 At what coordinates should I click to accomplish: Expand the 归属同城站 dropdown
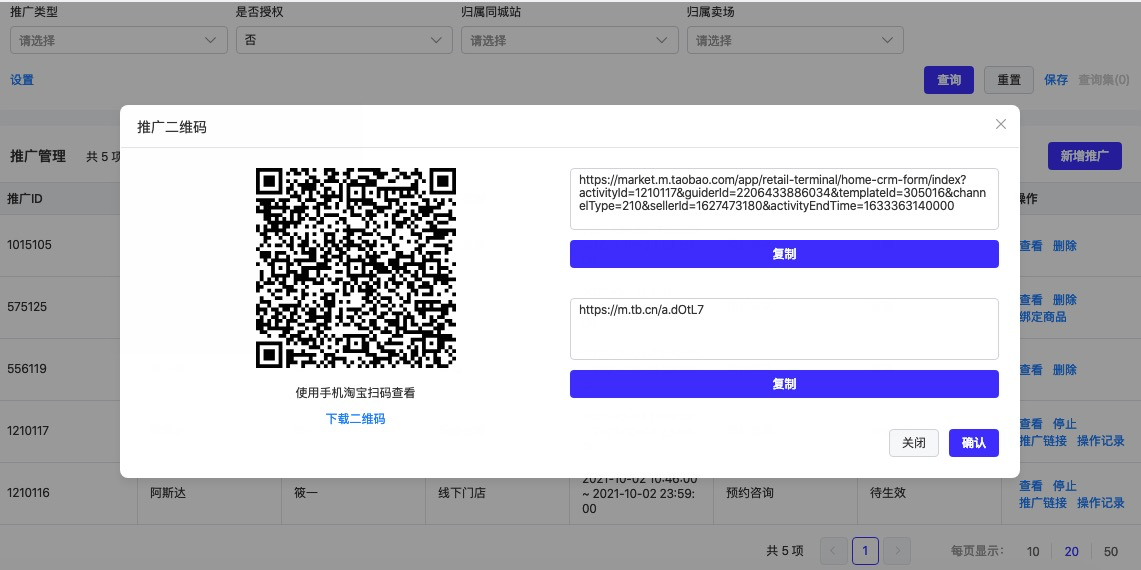click(x=570, y=40)
